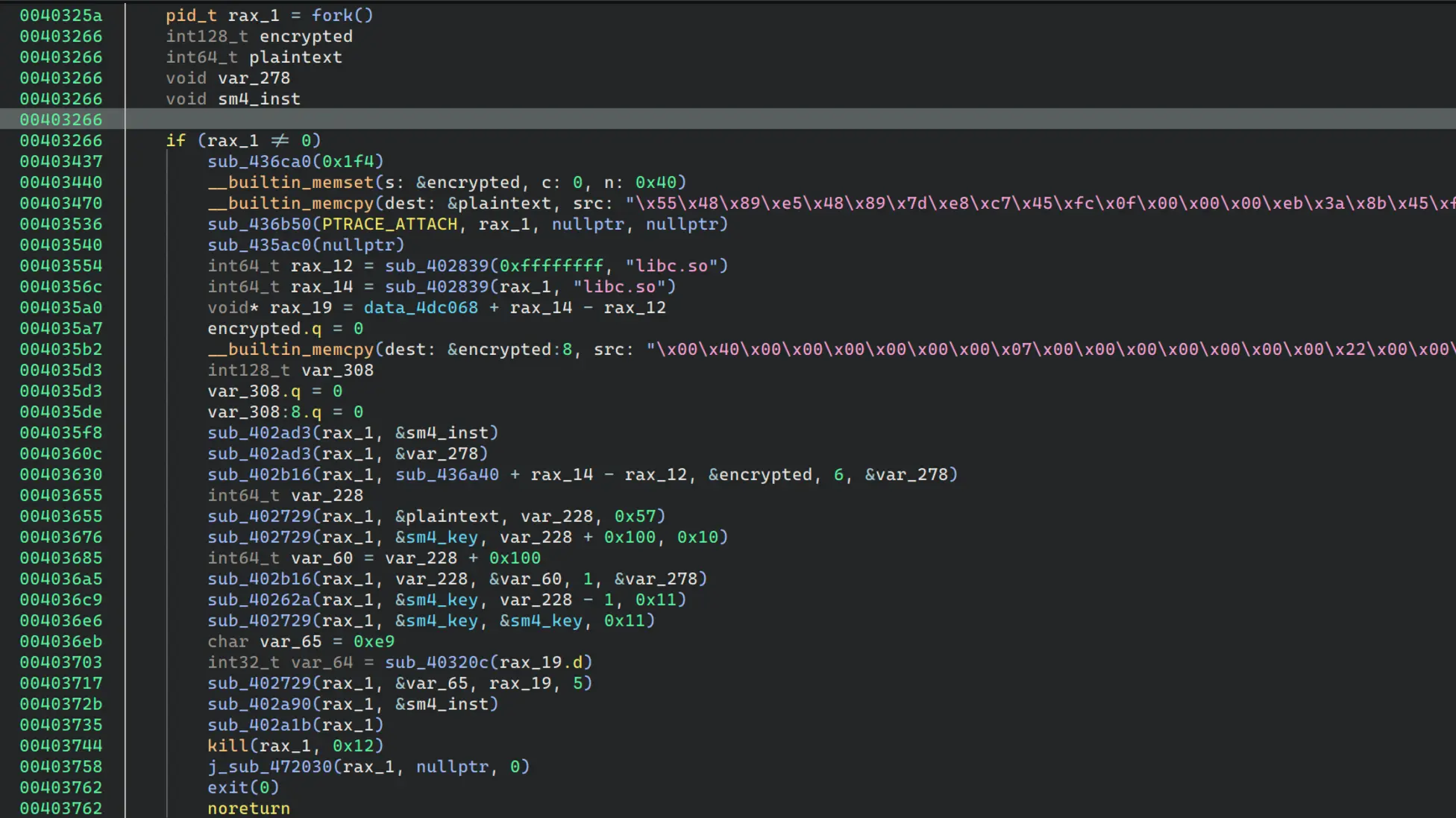1456x818 pixels.
Task: Click sub_40262a function call
Action: 260,600
